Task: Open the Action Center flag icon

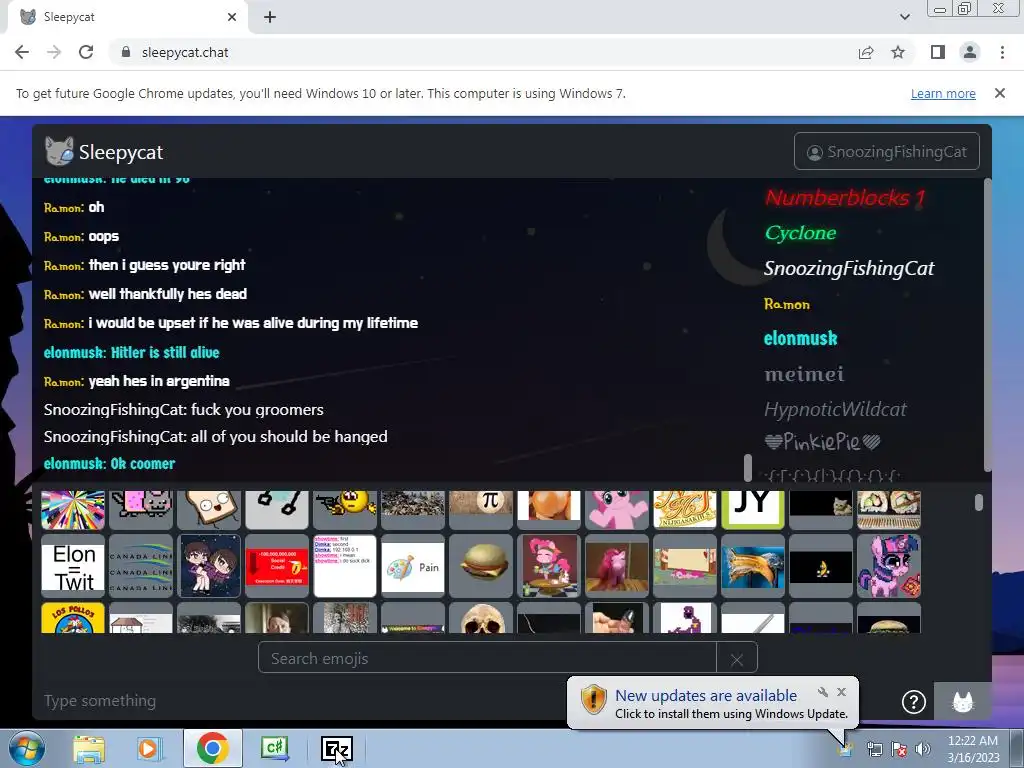Action: click(899, 749)
